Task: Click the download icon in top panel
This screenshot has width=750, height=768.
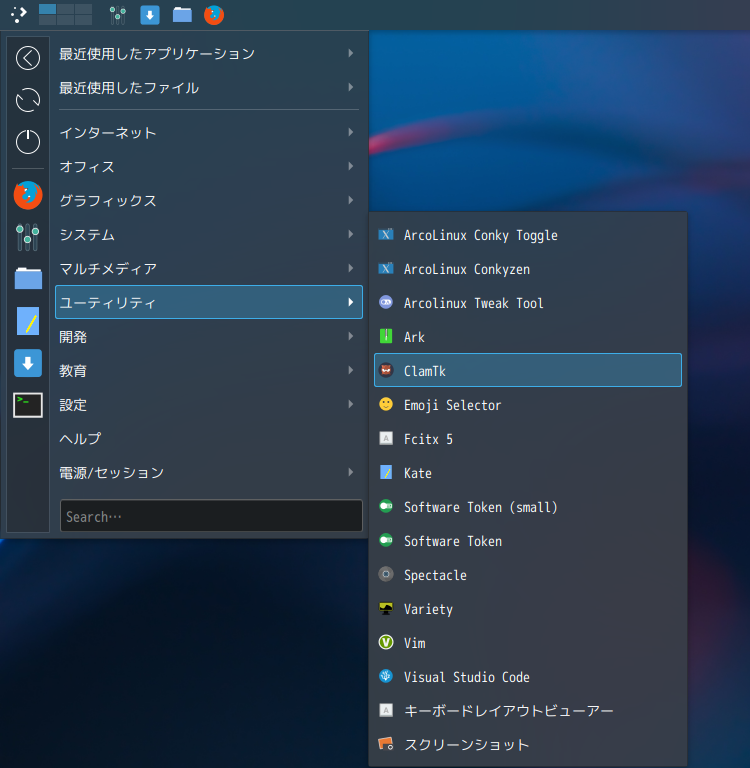Action: pos(150,15)
